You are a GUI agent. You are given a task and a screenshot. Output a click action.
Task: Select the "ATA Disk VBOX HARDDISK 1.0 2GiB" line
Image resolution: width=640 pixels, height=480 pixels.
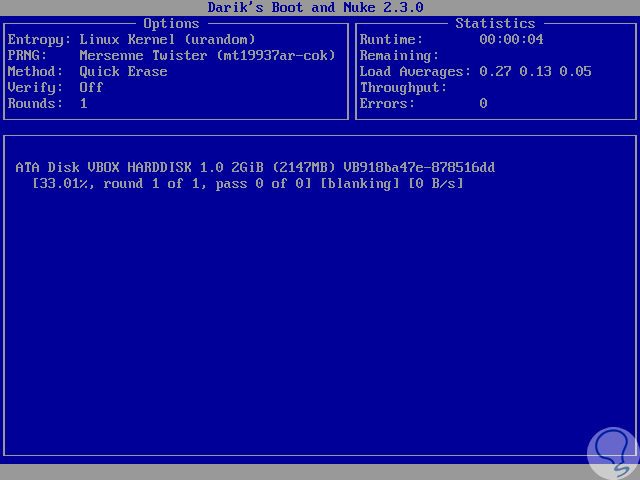(255, 167)
